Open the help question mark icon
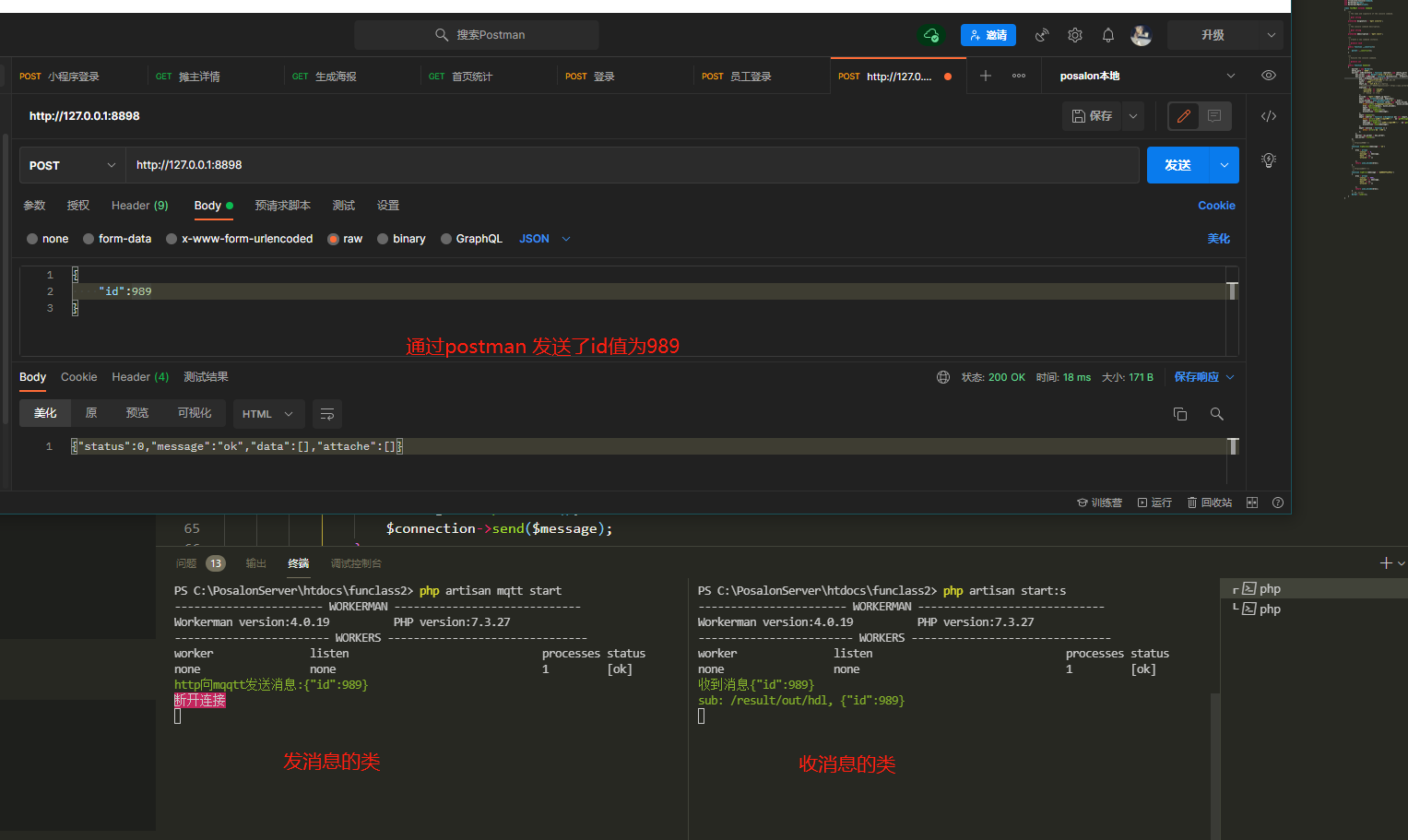The image size is (1408, 840). pos(1278,503)
